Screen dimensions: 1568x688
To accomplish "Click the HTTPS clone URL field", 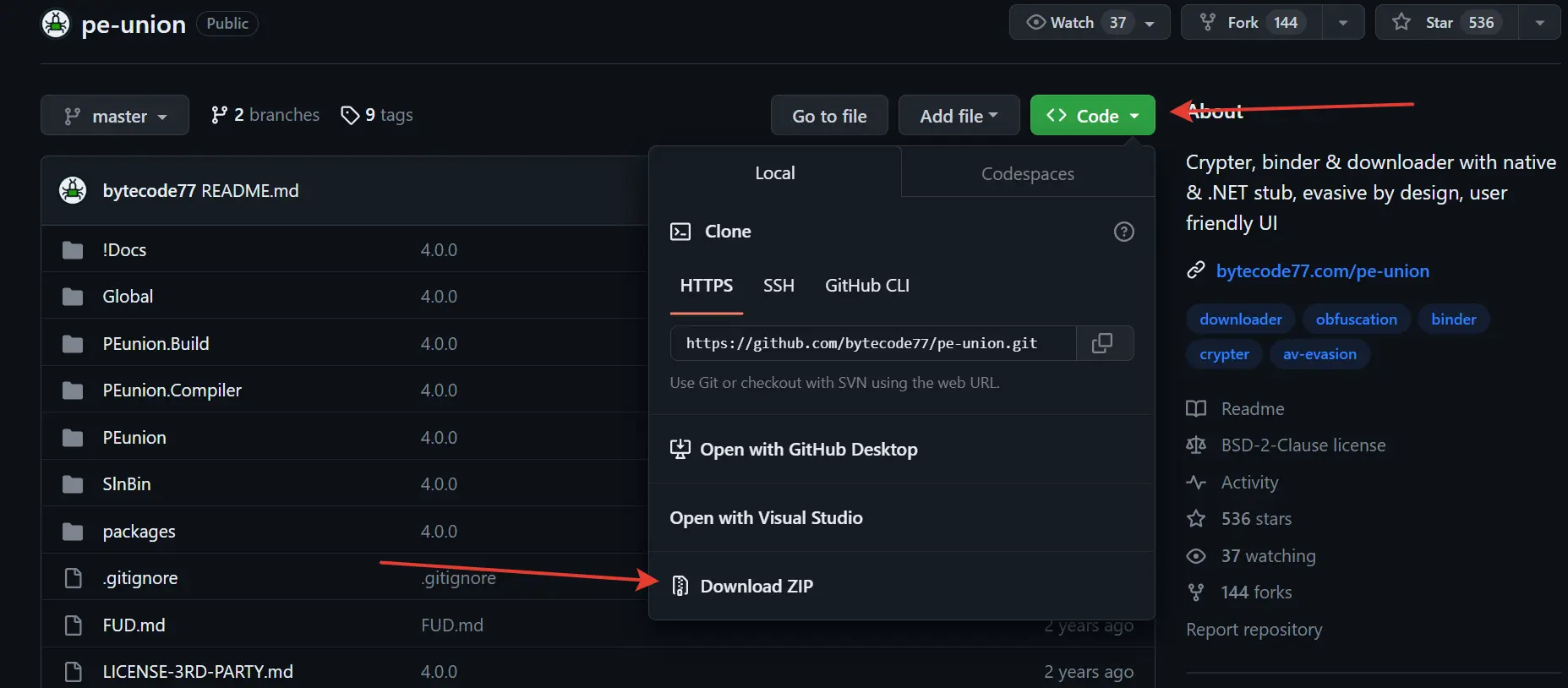I will [x=873, y=343].
